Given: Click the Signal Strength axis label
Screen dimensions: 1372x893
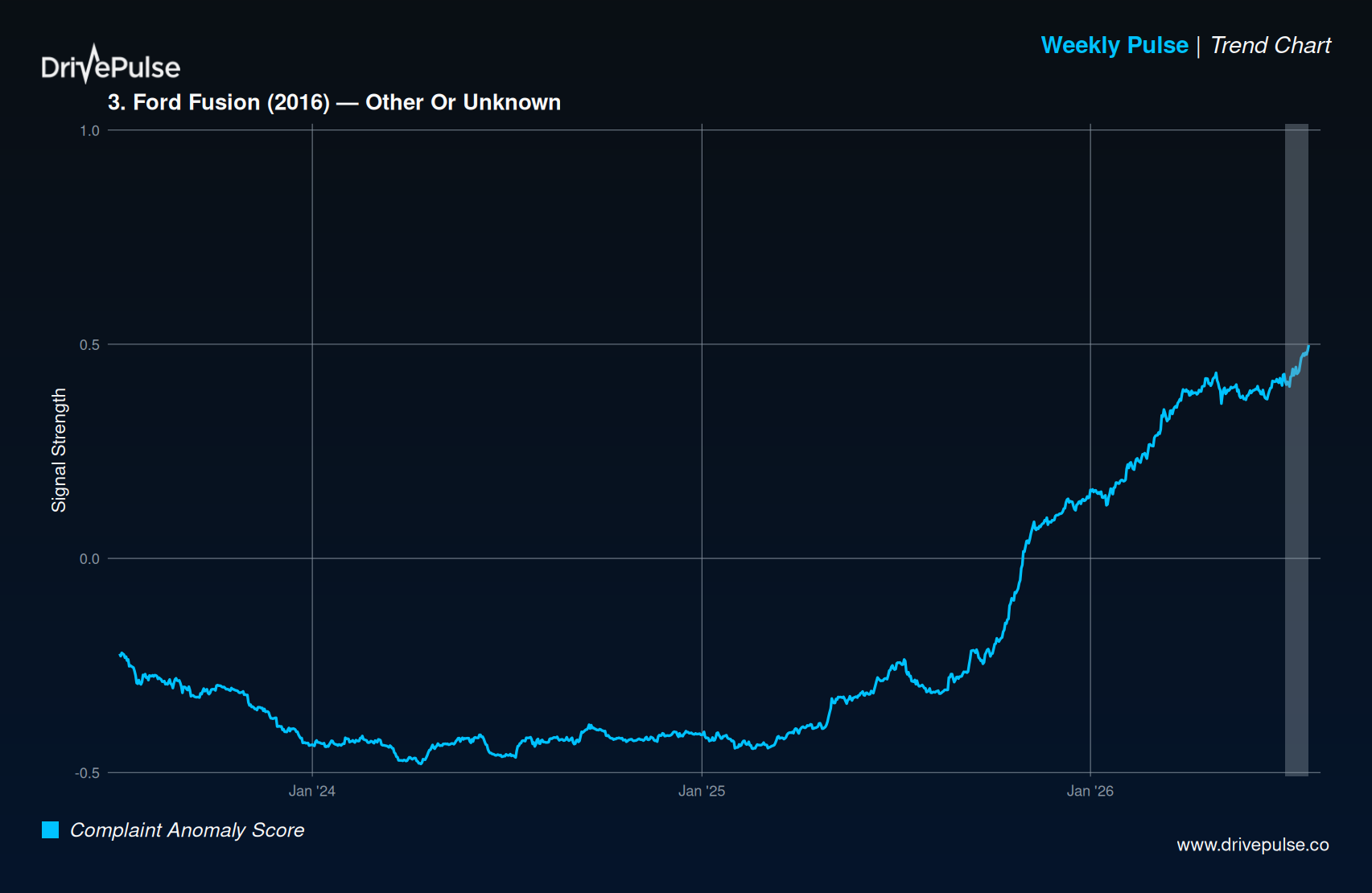Looking at the screenshot, I should (59, 451).
